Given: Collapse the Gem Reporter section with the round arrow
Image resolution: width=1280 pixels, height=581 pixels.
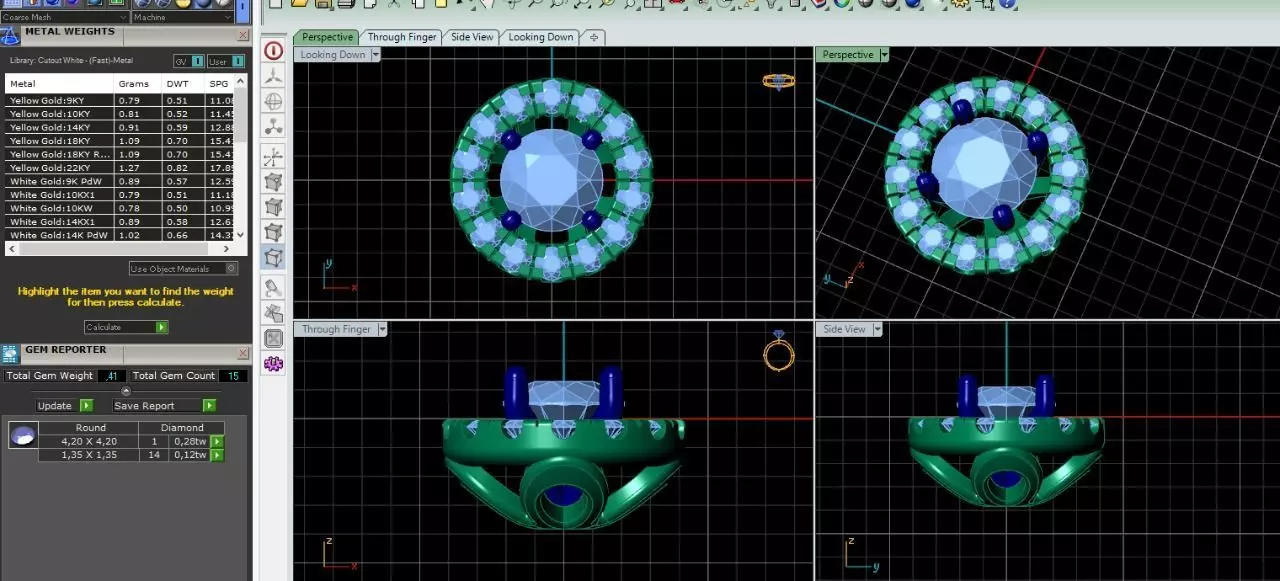Looking at the screenshot, I should [x=125, y=391].
